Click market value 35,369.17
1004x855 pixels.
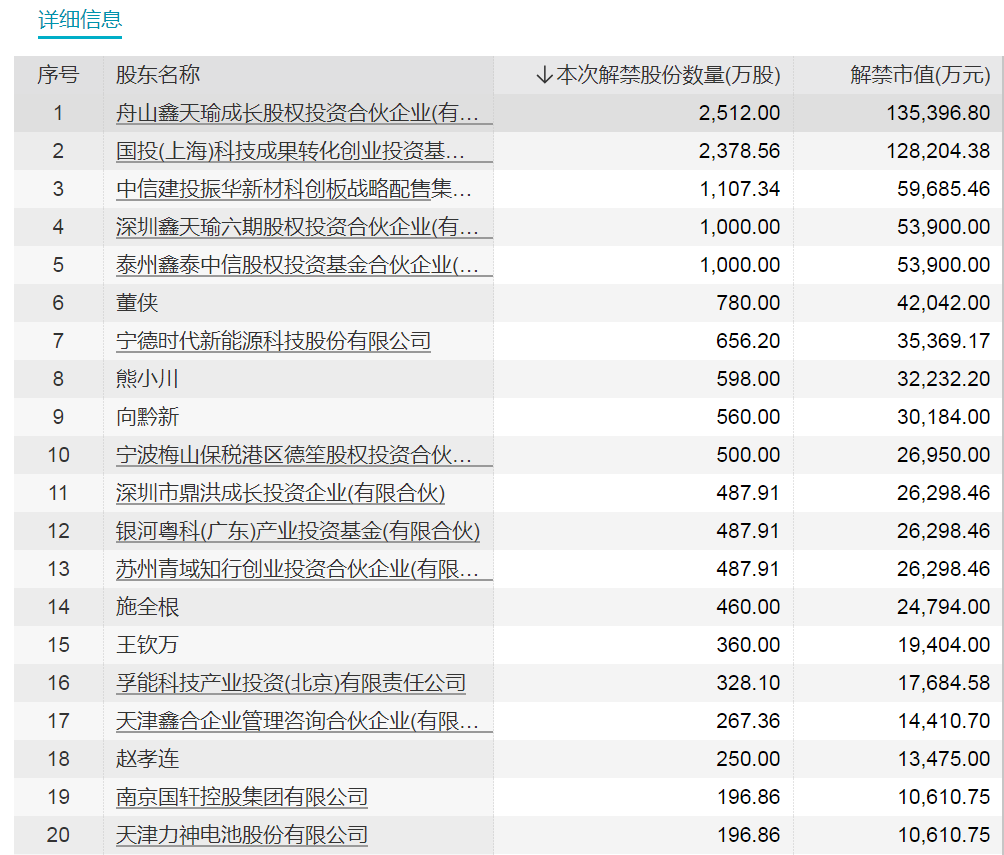[944, 341]
